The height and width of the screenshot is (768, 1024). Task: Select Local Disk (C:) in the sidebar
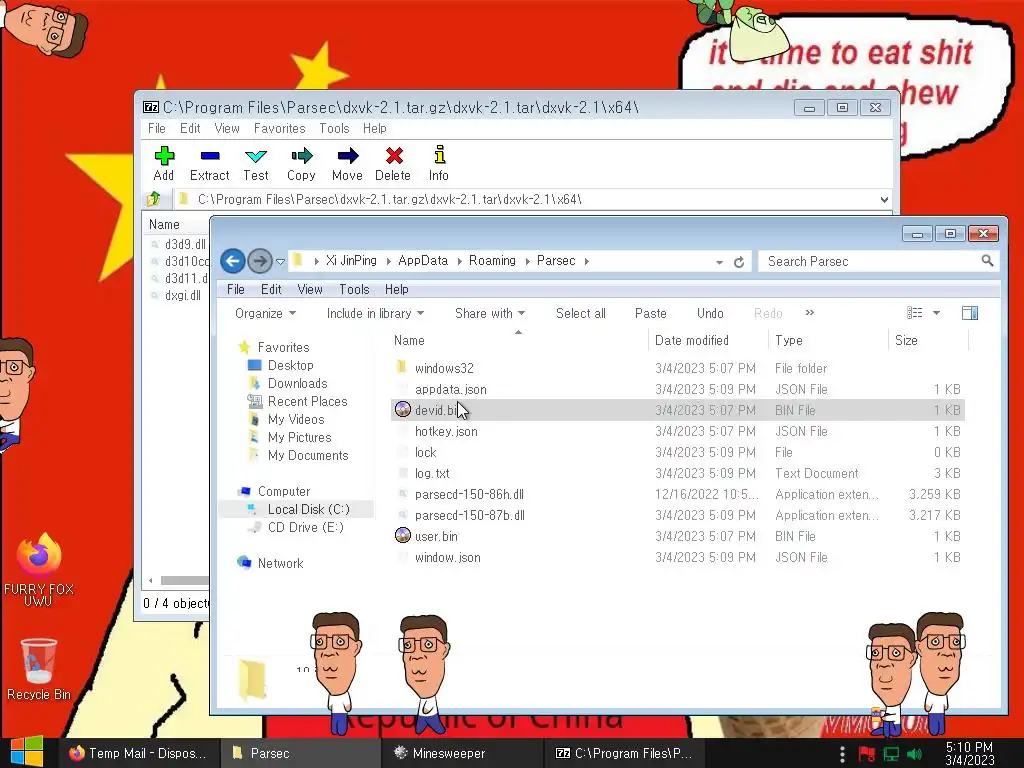pyautogui.click(x=308, y=509)
